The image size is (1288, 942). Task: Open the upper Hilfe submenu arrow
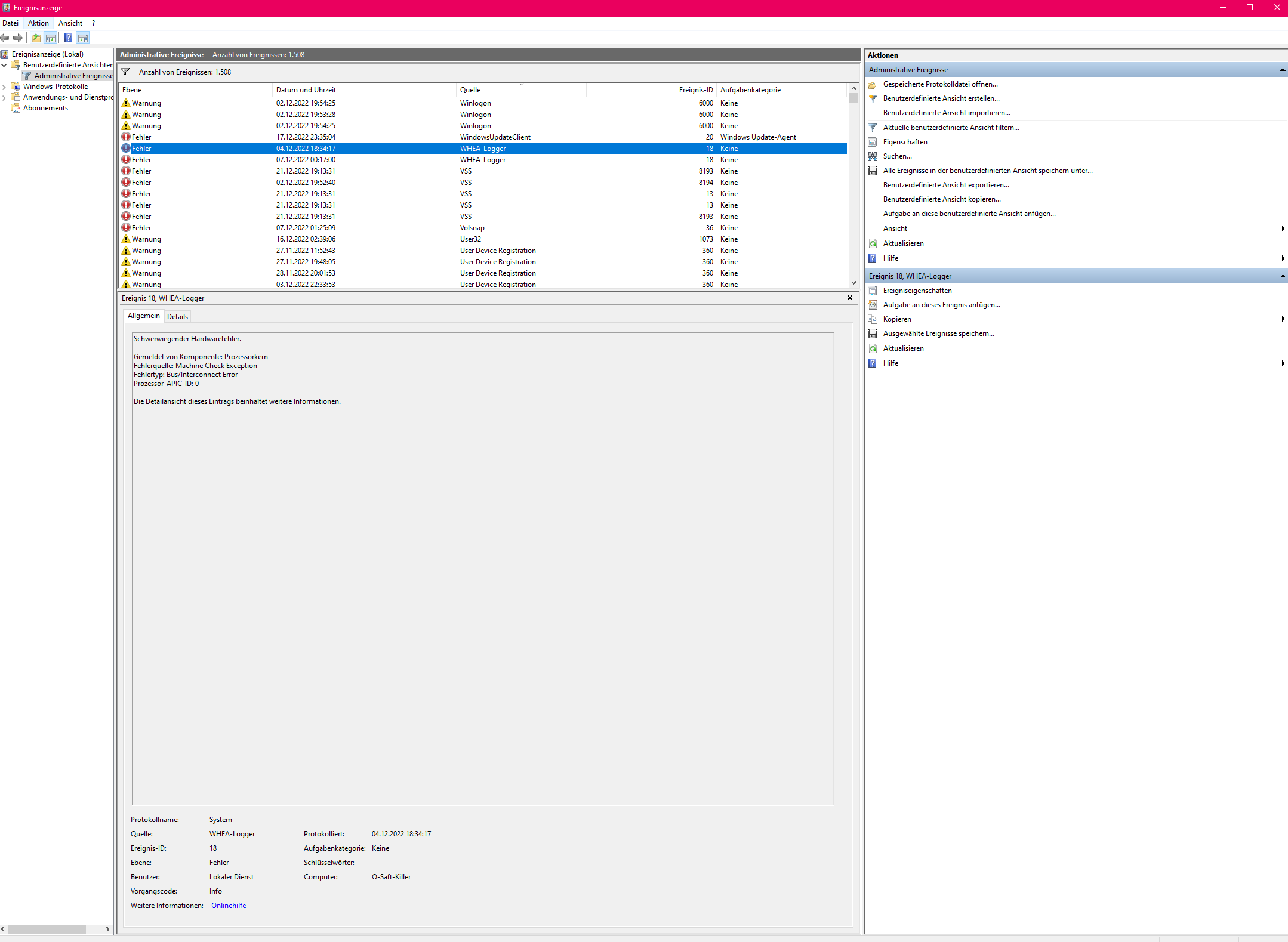(1283, 258)
